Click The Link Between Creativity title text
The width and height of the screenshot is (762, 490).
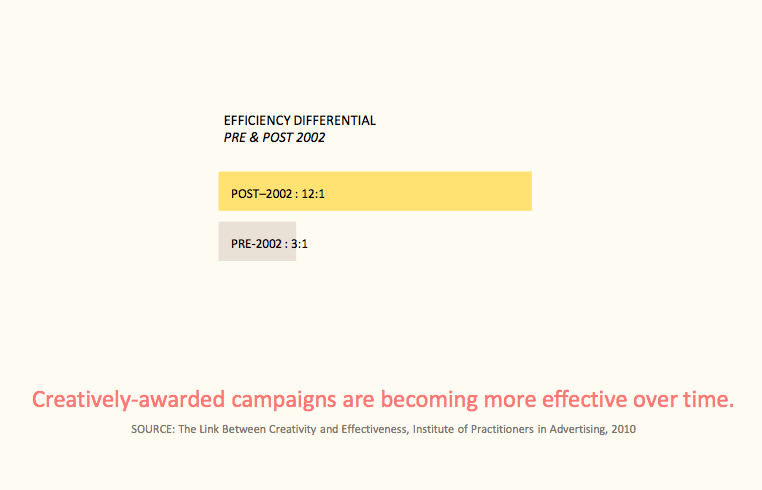[x=247, y=429]
